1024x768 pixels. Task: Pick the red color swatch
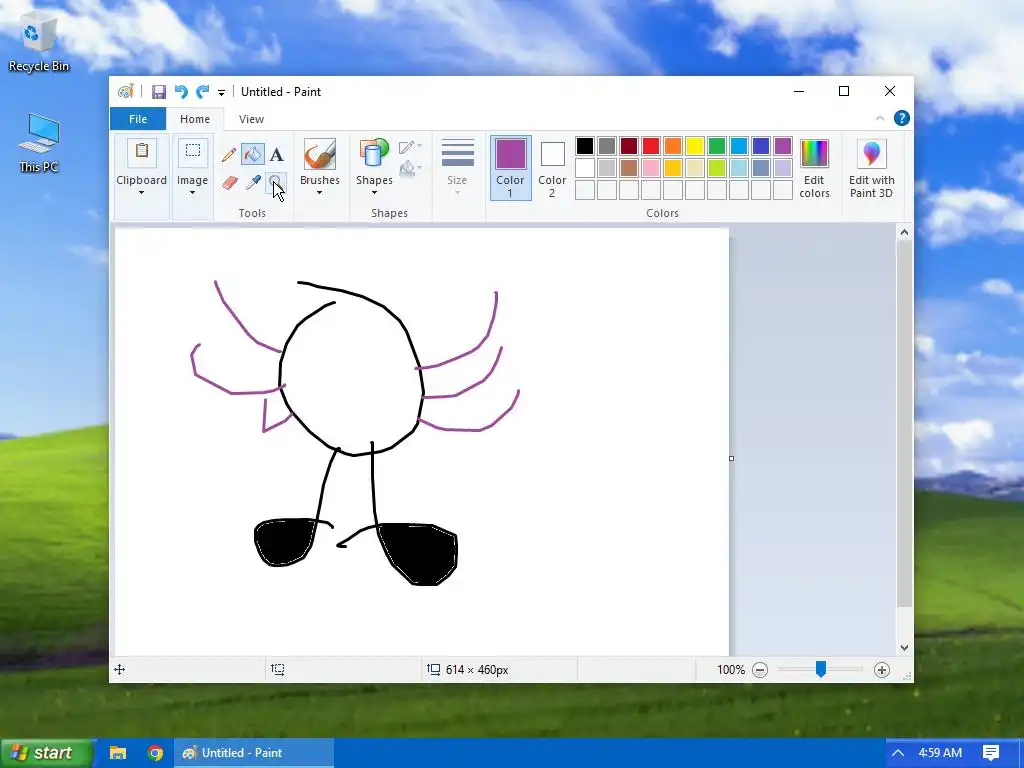pos(651,146)
